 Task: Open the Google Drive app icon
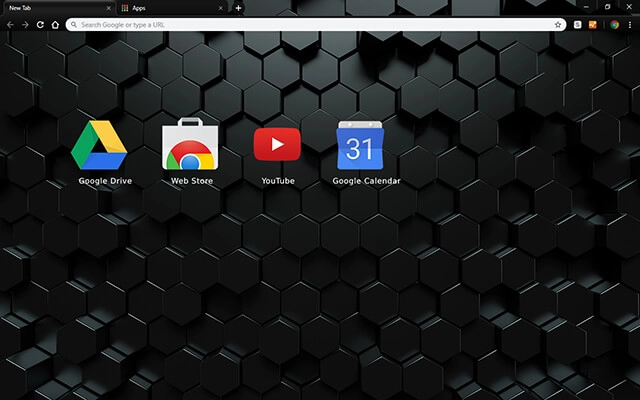click(99, 144)
